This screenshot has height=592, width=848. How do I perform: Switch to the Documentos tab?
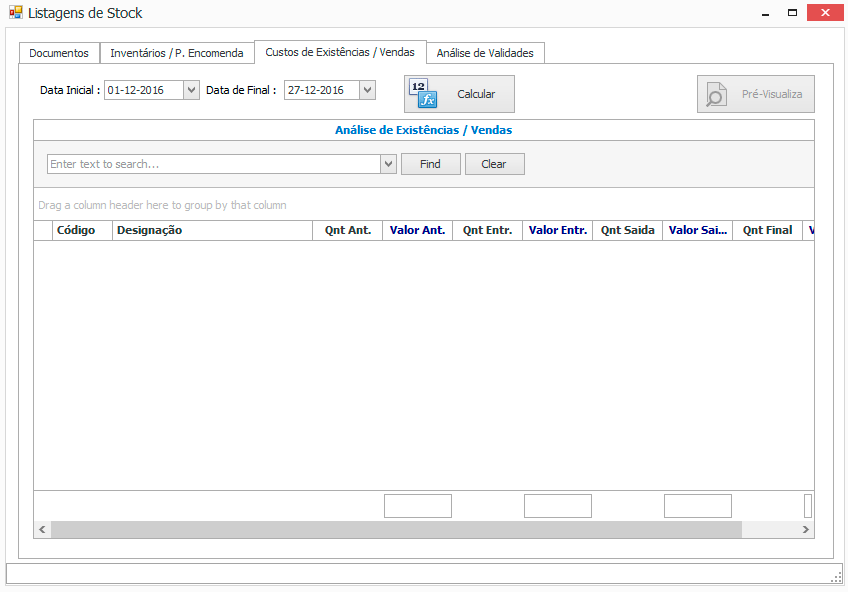[x=59, y=53]
